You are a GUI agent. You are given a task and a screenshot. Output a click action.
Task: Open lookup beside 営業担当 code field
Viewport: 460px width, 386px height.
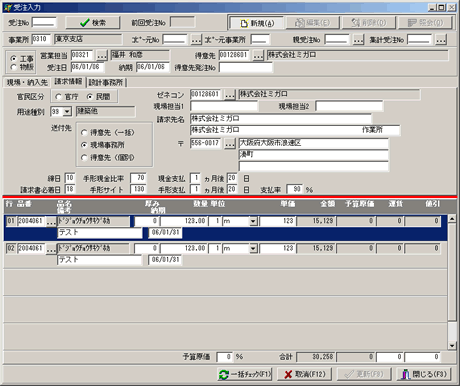(x=102, y=55)
